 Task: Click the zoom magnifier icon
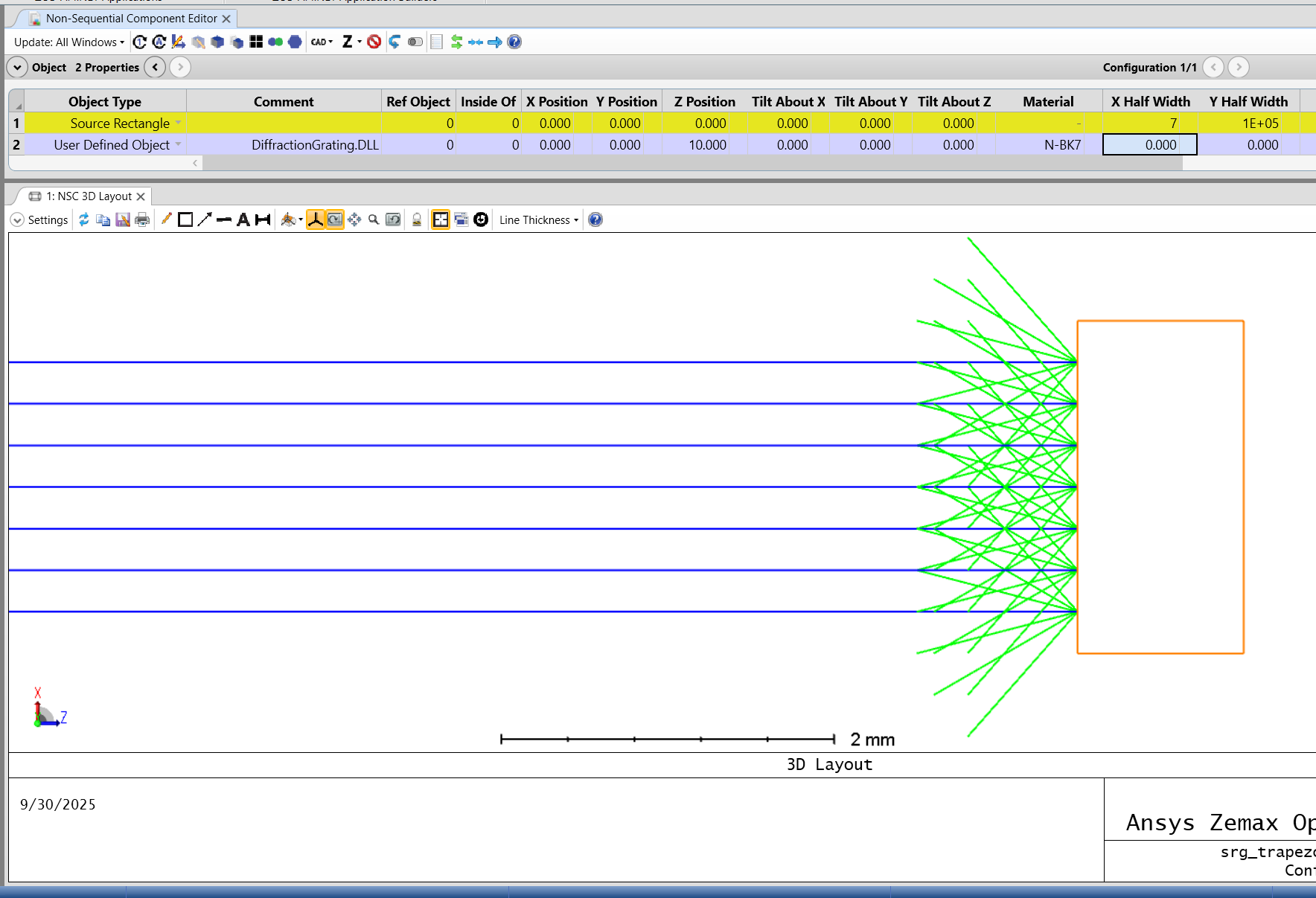click(374, 219)
